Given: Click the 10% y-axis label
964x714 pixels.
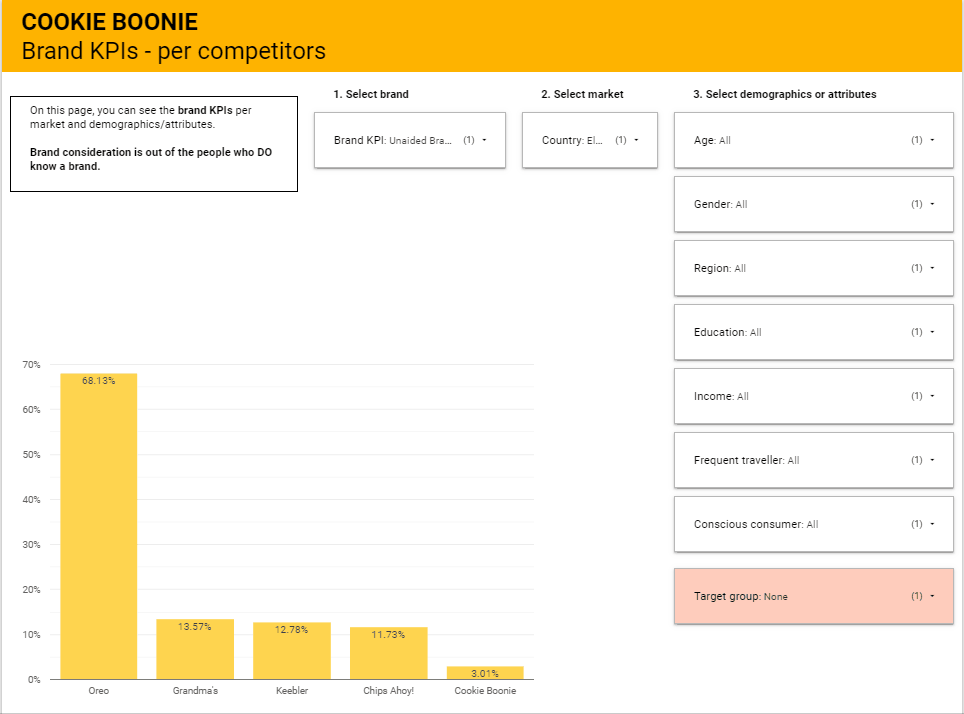Looking at the screenshot, I should coord(31,635).
